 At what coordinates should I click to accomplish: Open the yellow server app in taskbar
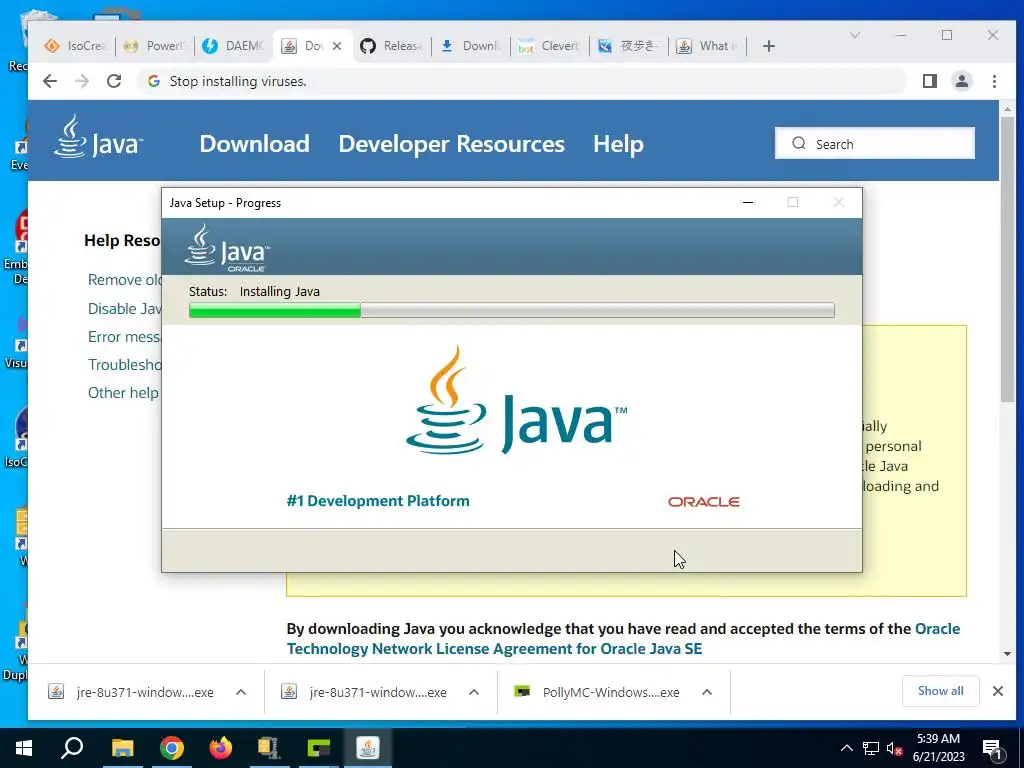tap(268, 748)
